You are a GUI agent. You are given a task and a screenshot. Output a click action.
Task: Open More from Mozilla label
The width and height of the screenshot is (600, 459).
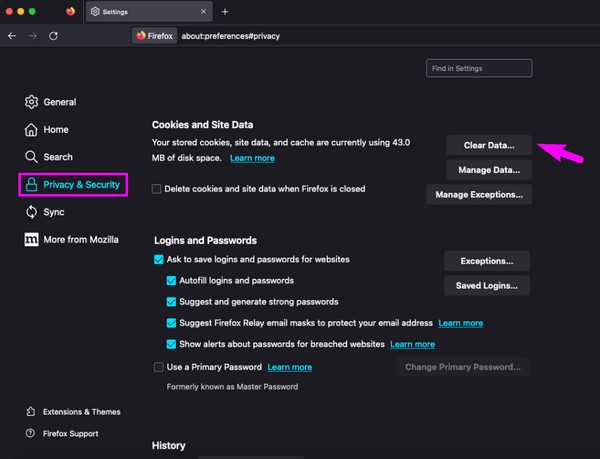coord(81,240)
